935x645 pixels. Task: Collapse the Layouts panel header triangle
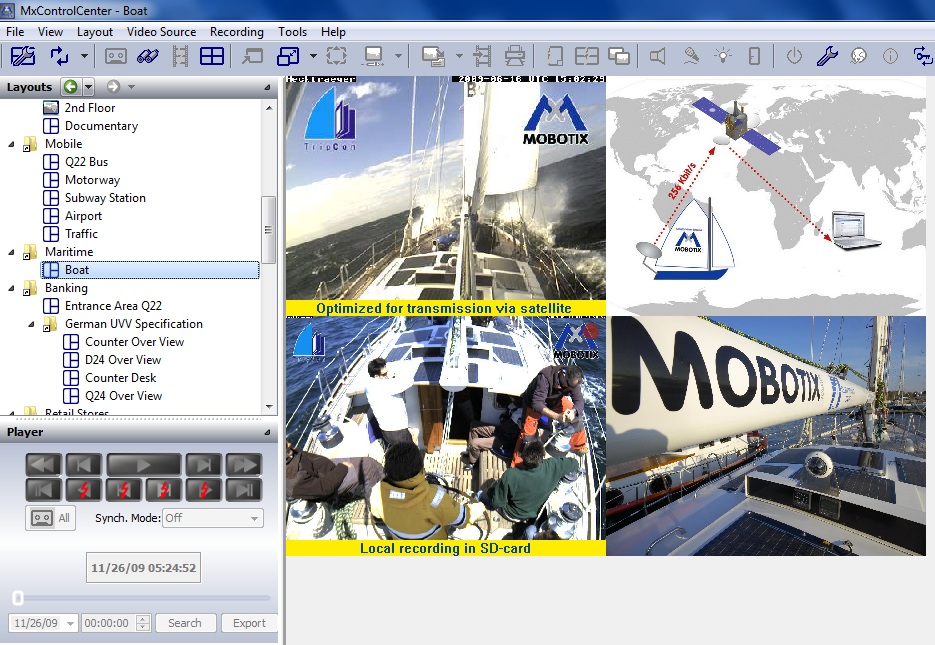(x=267, y=87)
